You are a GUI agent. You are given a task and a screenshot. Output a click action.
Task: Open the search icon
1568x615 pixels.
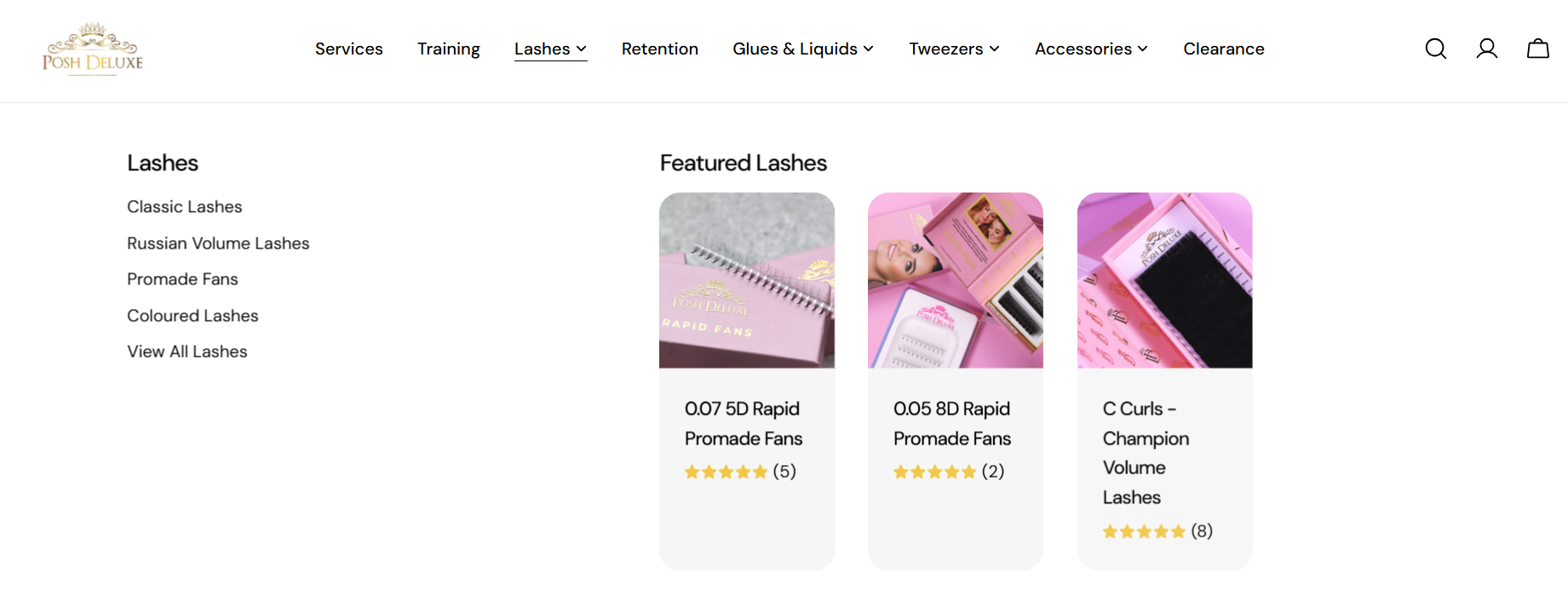pyautogui.click(x=1436, y=49)
